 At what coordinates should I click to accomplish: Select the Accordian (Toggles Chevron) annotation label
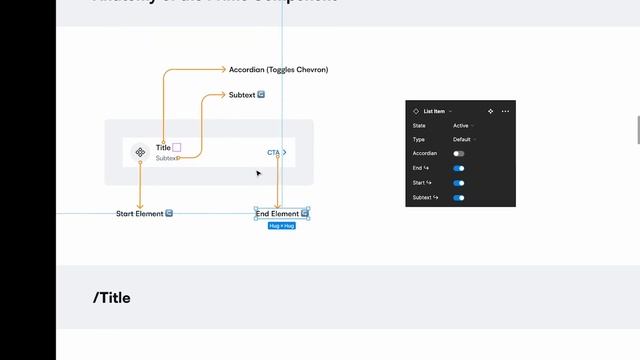(278, 69)
